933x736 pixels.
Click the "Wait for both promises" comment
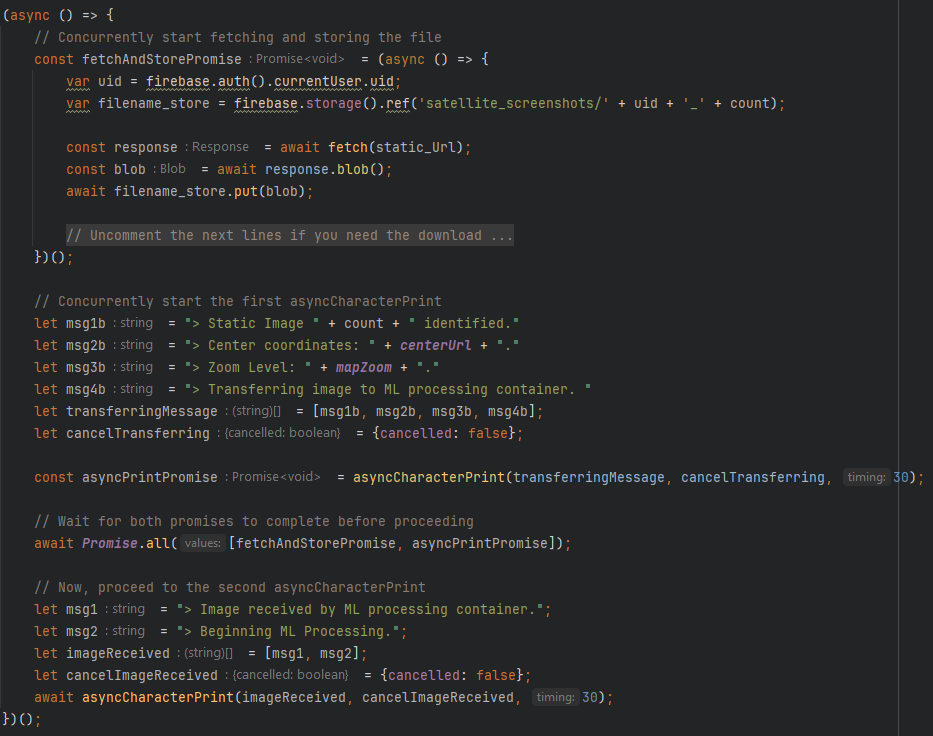pos(253,521)
